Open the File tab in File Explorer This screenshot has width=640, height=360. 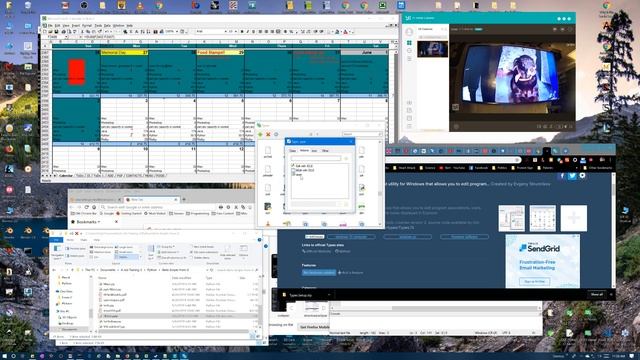(56, 240)
